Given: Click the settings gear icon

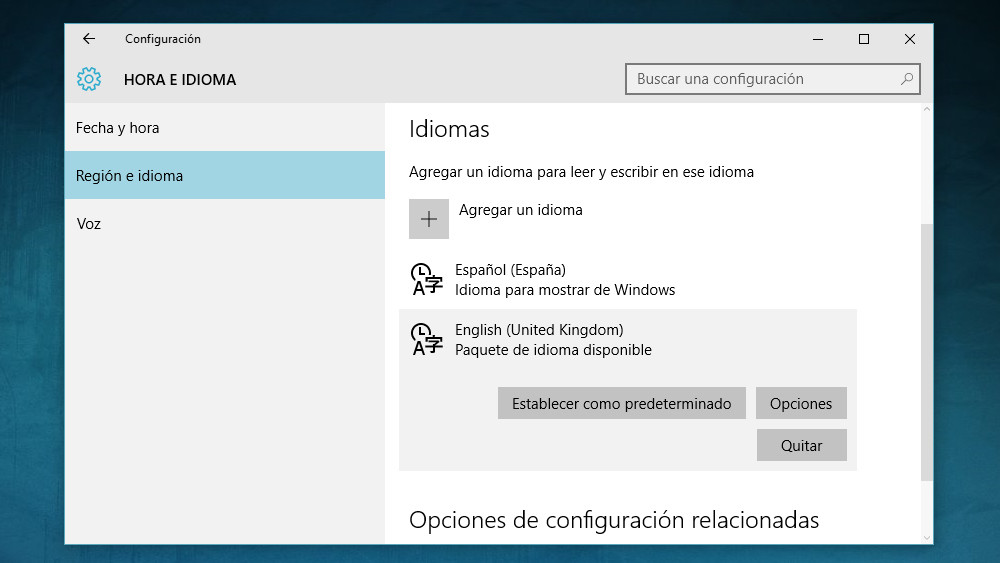Looking at the screenshot, I should pyautogui.click(x=89, y=79).
